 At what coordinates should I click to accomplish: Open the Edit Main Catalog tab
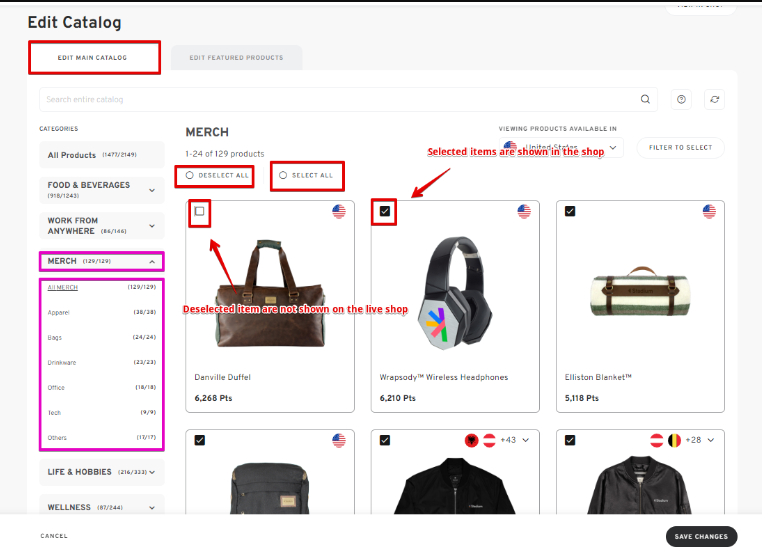(92, 58)
